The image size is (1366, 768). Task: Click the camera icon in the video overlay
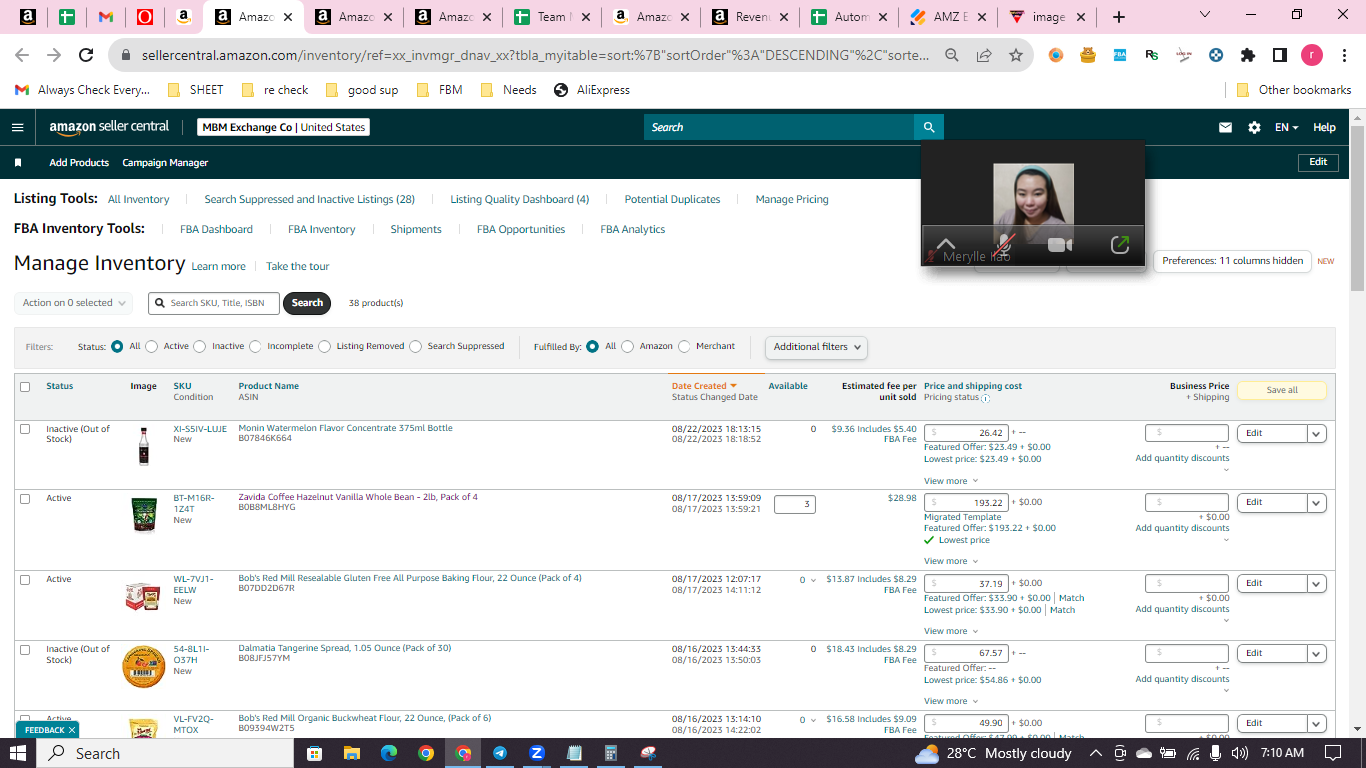click(1060, 245)
